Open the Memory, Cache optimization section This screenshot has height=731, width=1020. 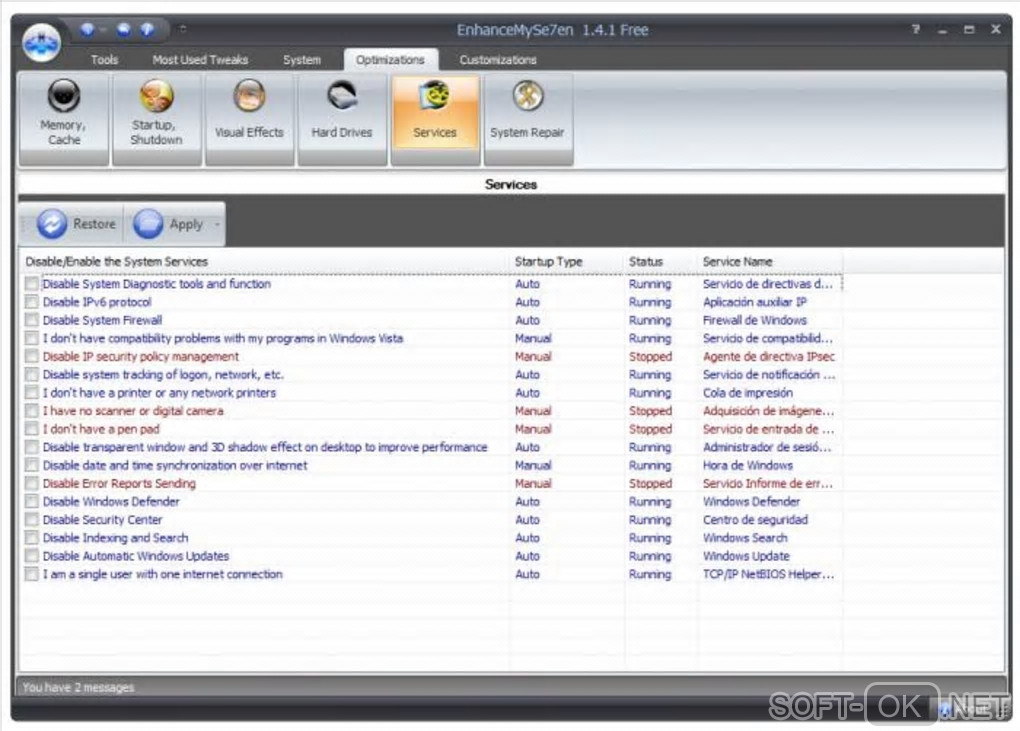pos(64,119)
